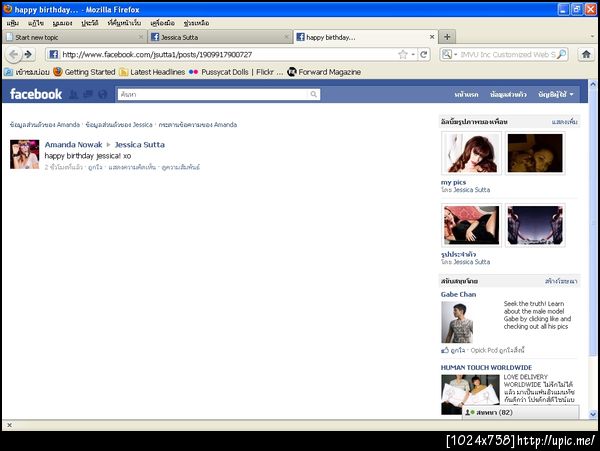Image resolution: width=600 pixels, height=451 pixels.
Task: Open Pussycat Dolls Flickr bookmark
Action: pos(236,72)
